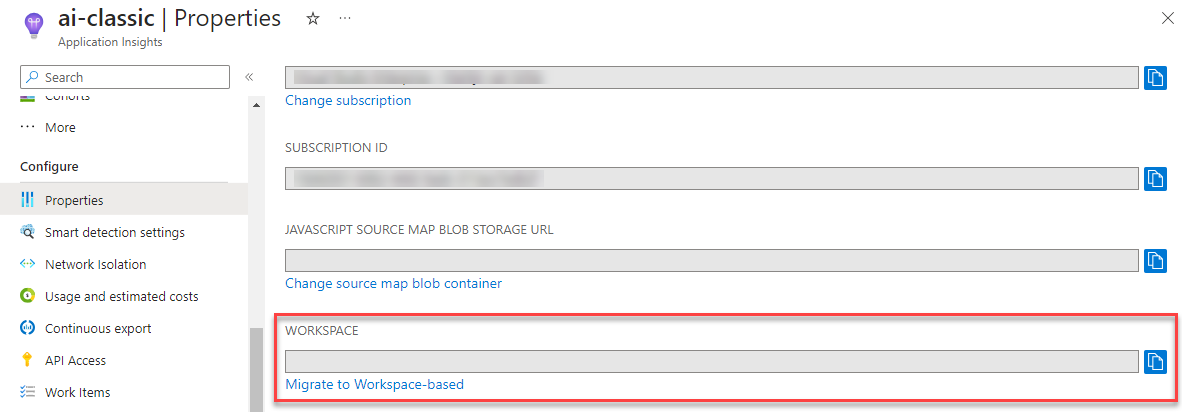Click the SUBSCRIPTION ID label

tap(336, 148)
